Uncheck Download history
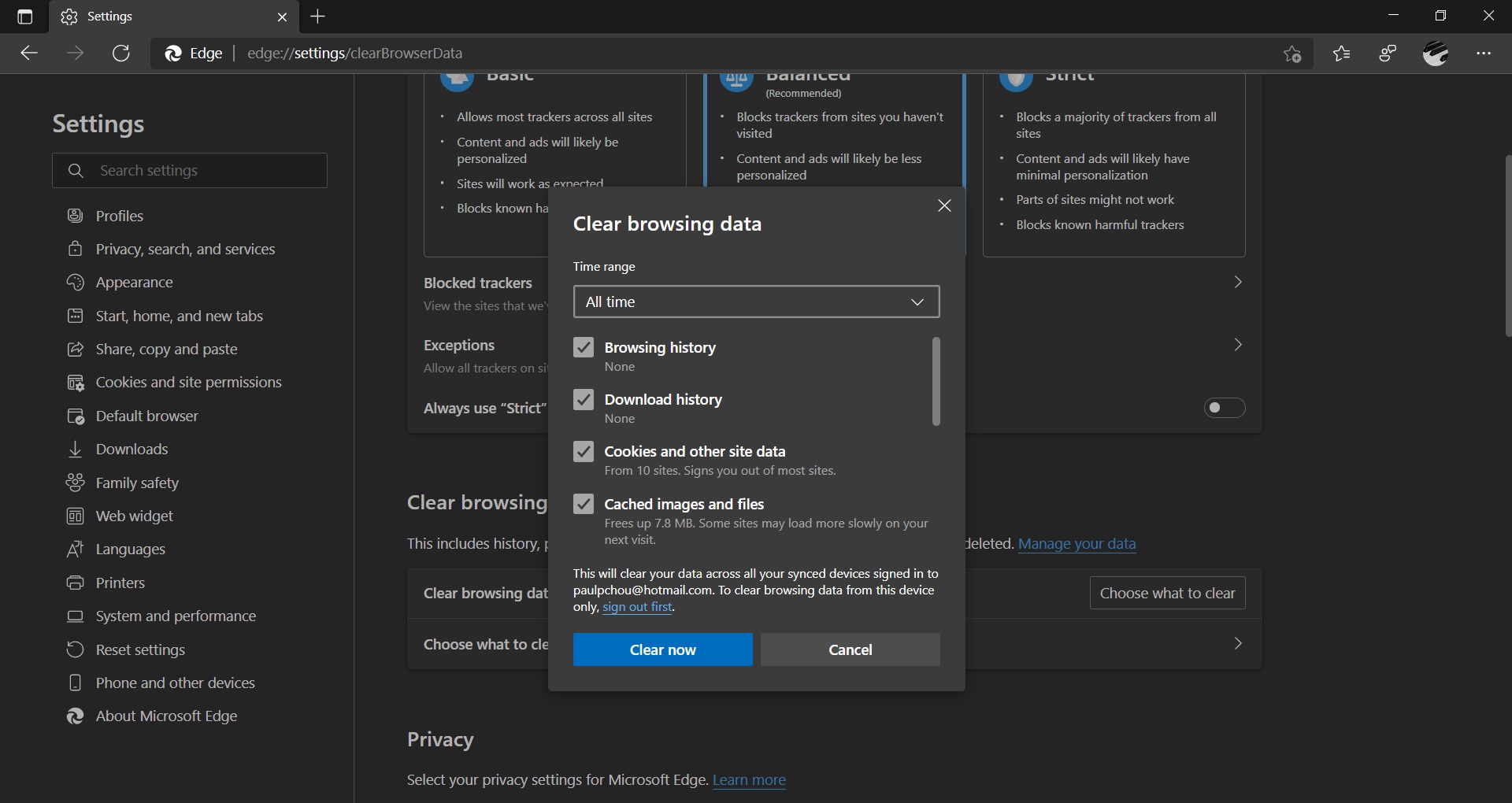The image size is (1512, 803). (x=584, y=399)
